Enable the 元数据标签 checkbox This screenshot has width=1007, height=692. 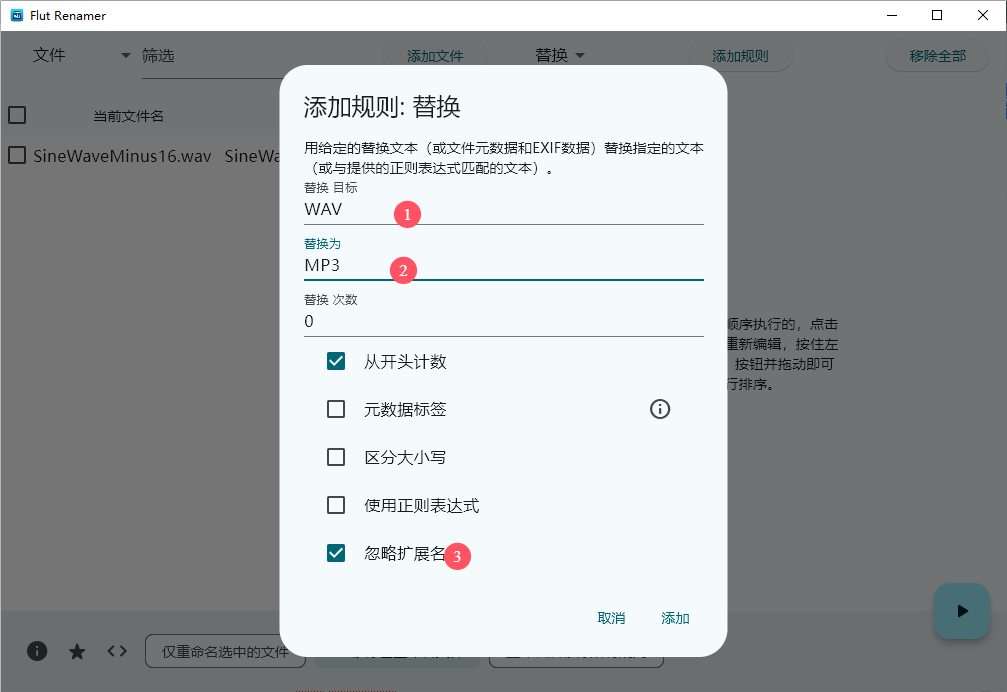pyautogui.click(x=336, y=409)
